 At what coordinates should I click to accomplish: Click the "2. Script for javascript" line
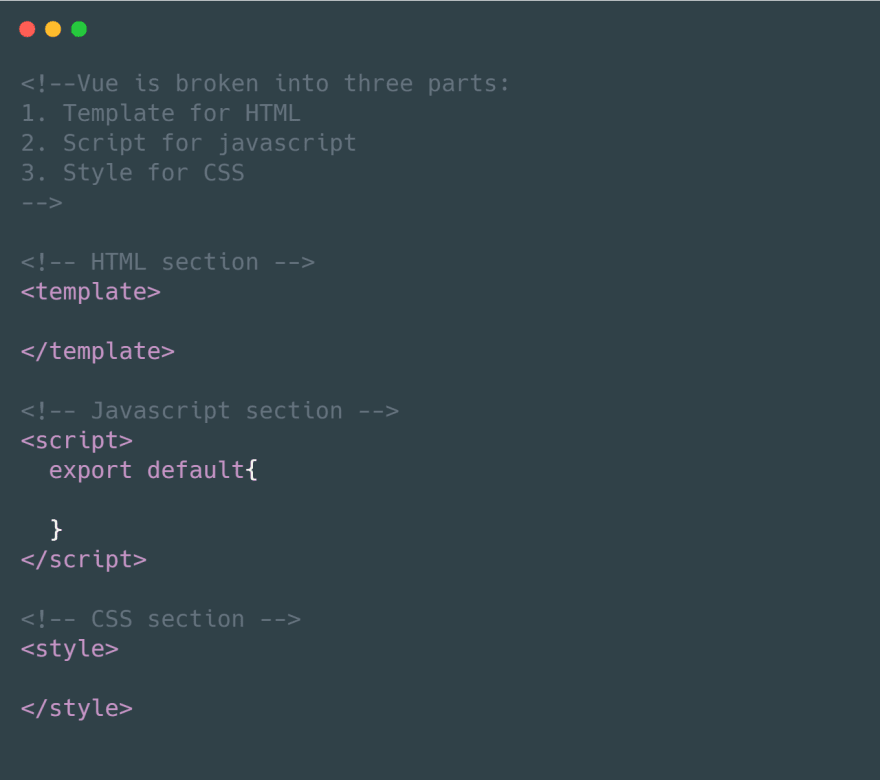[188, 143]
